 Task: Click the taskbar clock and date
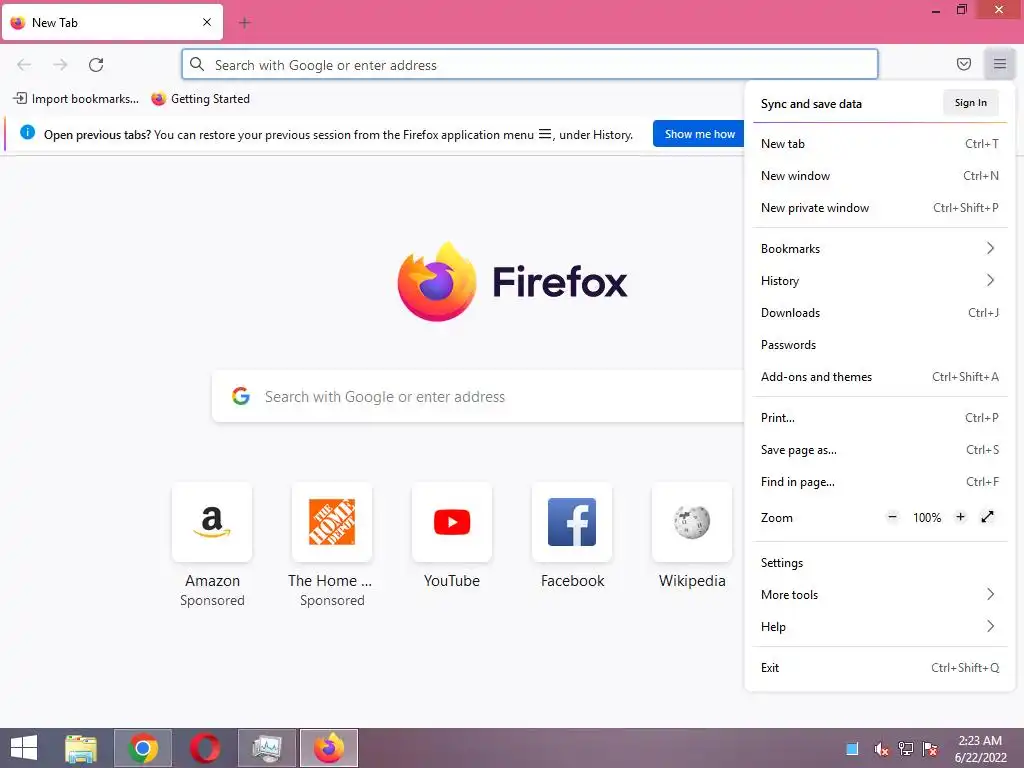tap(980, 748)
